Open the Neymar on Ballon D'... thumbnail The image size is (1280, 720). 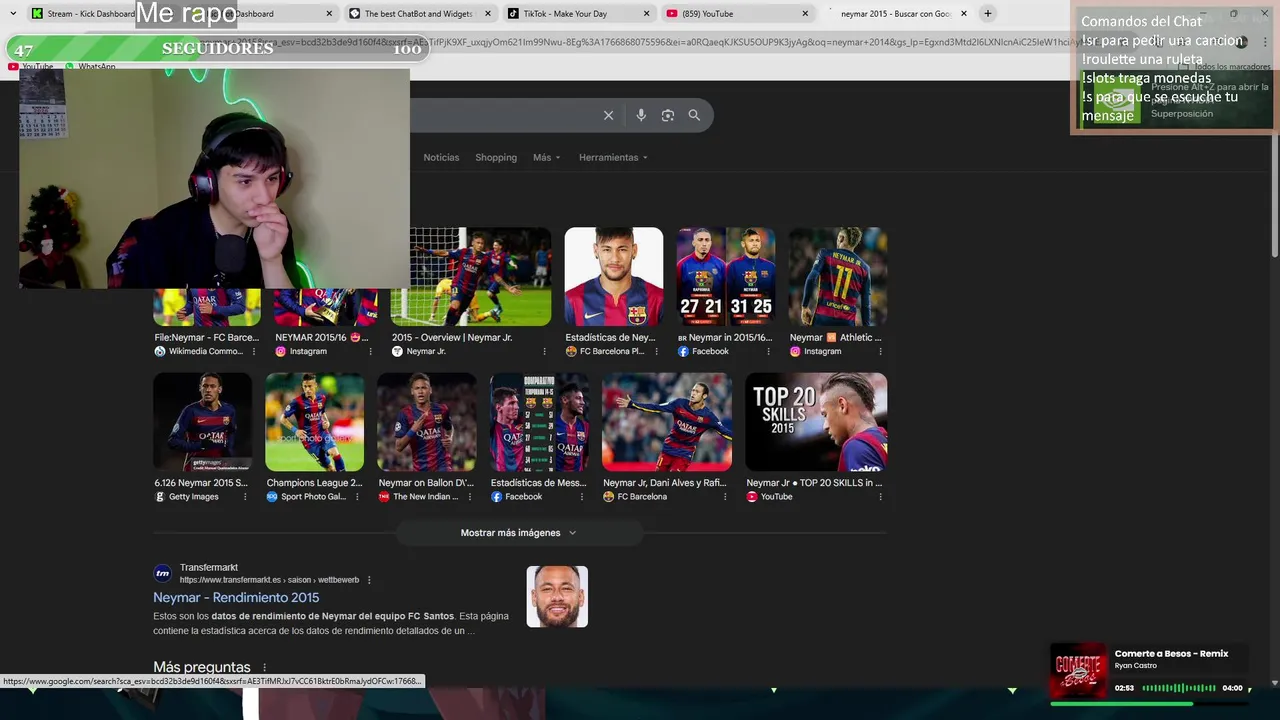427,422
